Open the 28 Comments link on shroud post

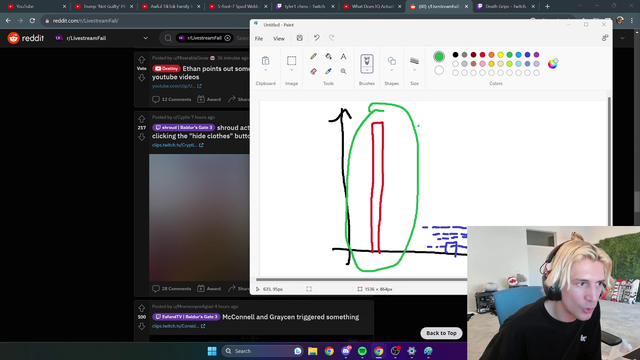[x=172, y=289]
